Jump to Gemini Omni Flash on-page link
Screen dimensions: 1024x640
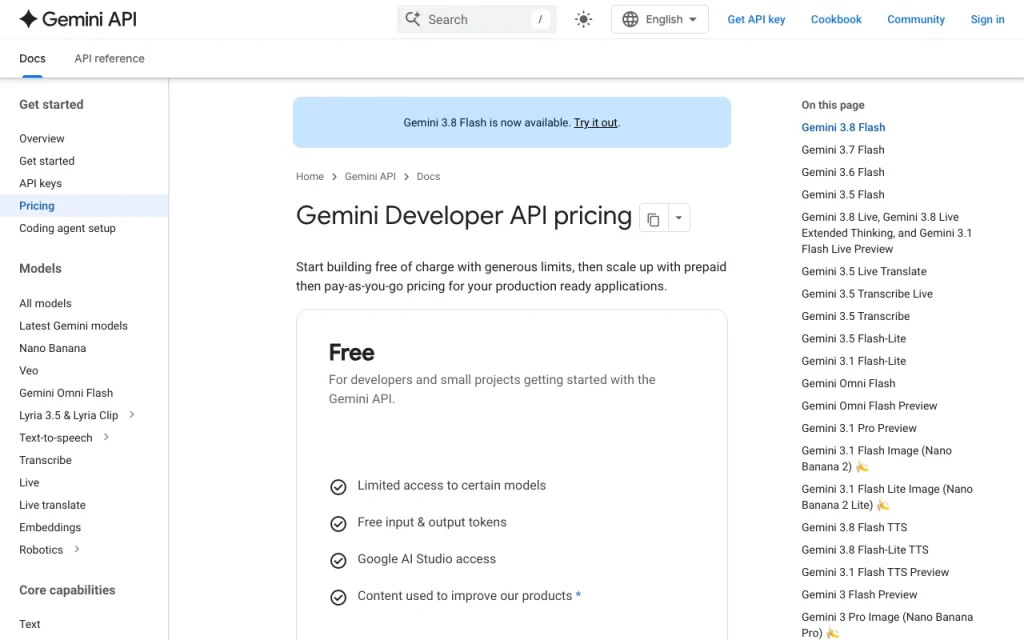[848, 383]
